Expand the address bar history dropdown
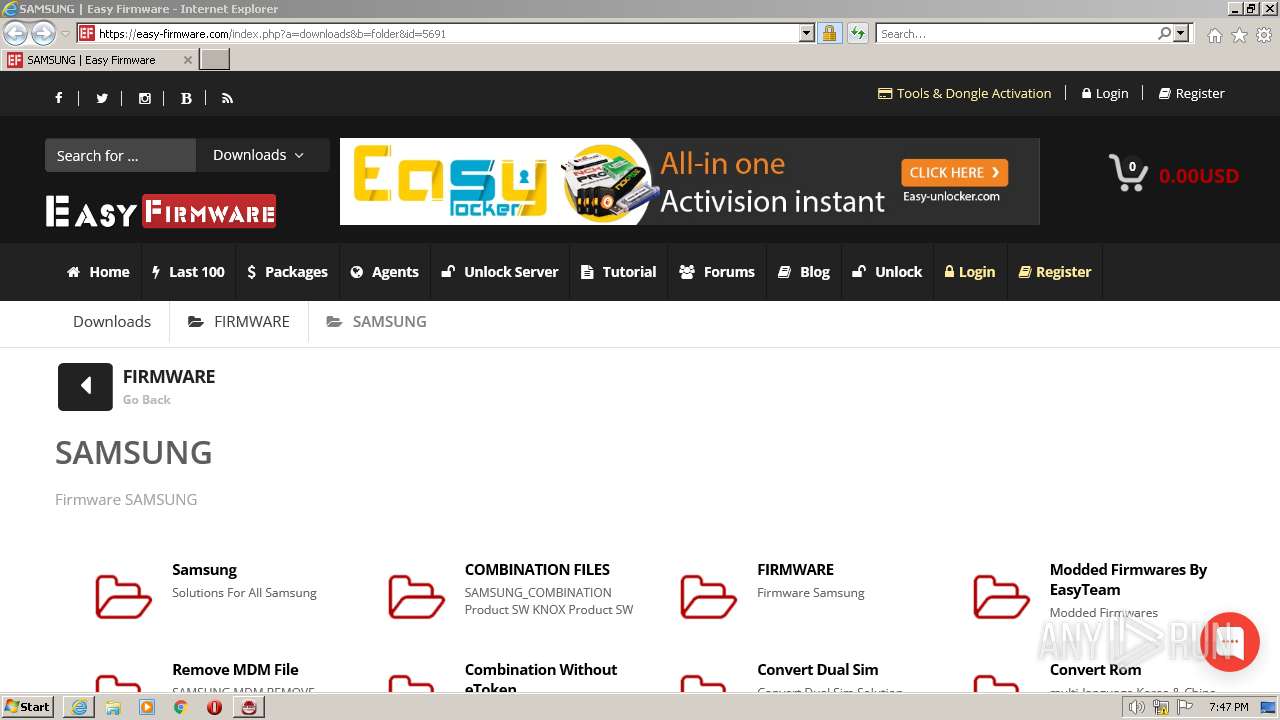 tap(807, 34)
